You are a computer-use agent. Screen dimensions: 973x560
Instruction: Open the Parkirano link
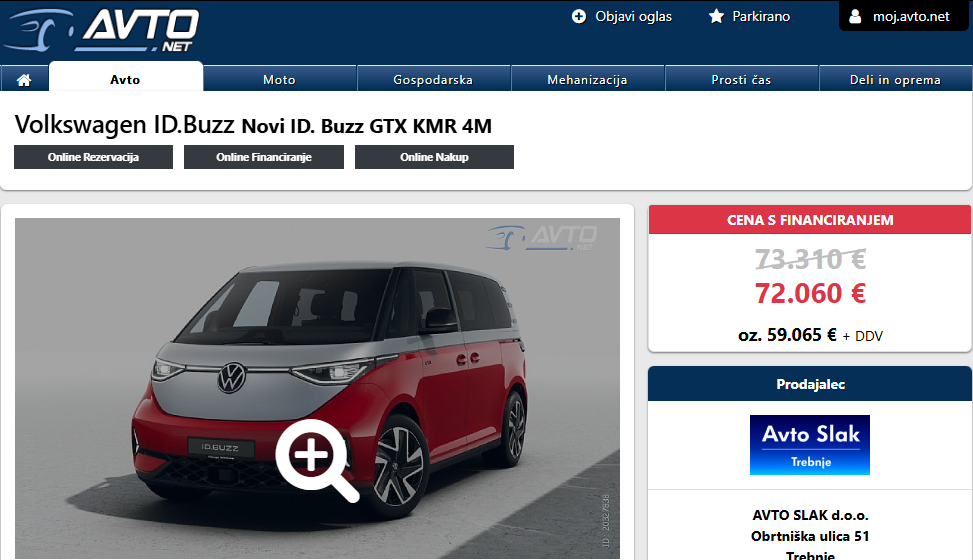[761, 17]
